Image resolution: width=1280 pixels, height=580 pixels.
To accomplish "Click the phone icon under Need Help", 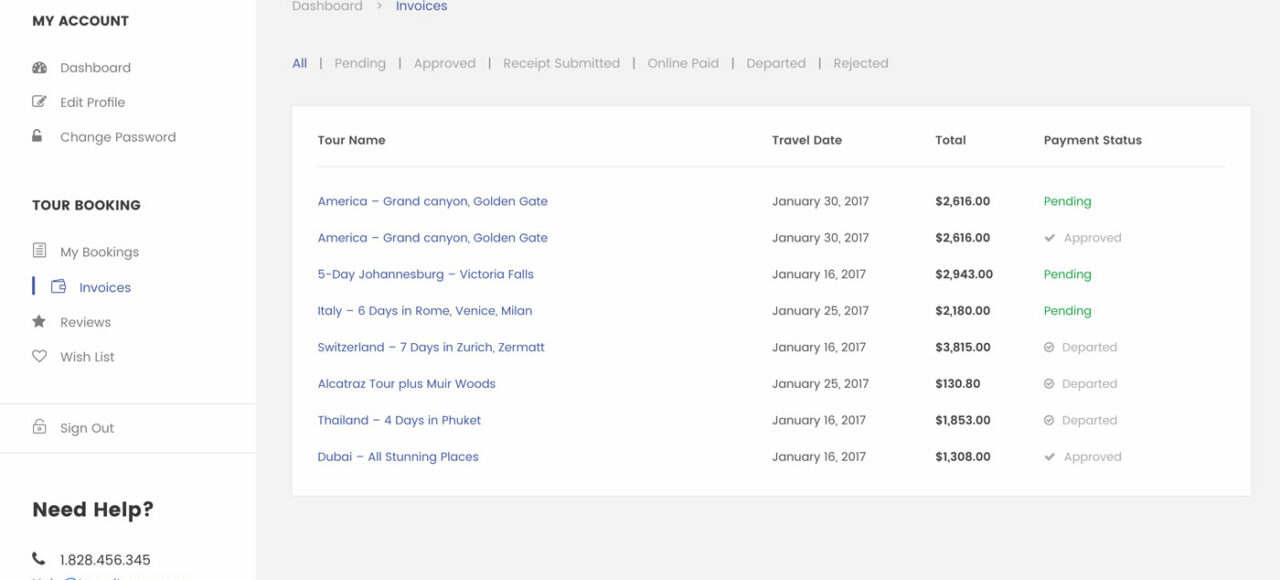I will (x=39, y=559).
